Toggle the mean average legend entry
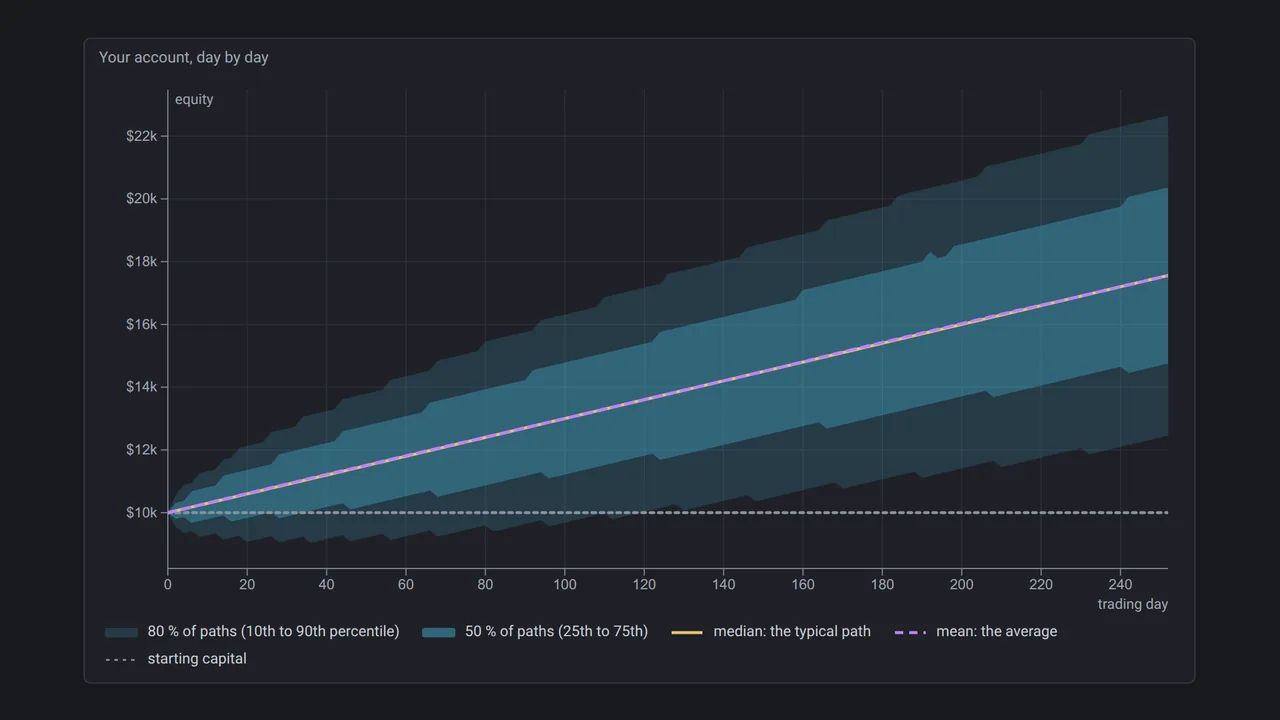 click(x=975, y=631)
